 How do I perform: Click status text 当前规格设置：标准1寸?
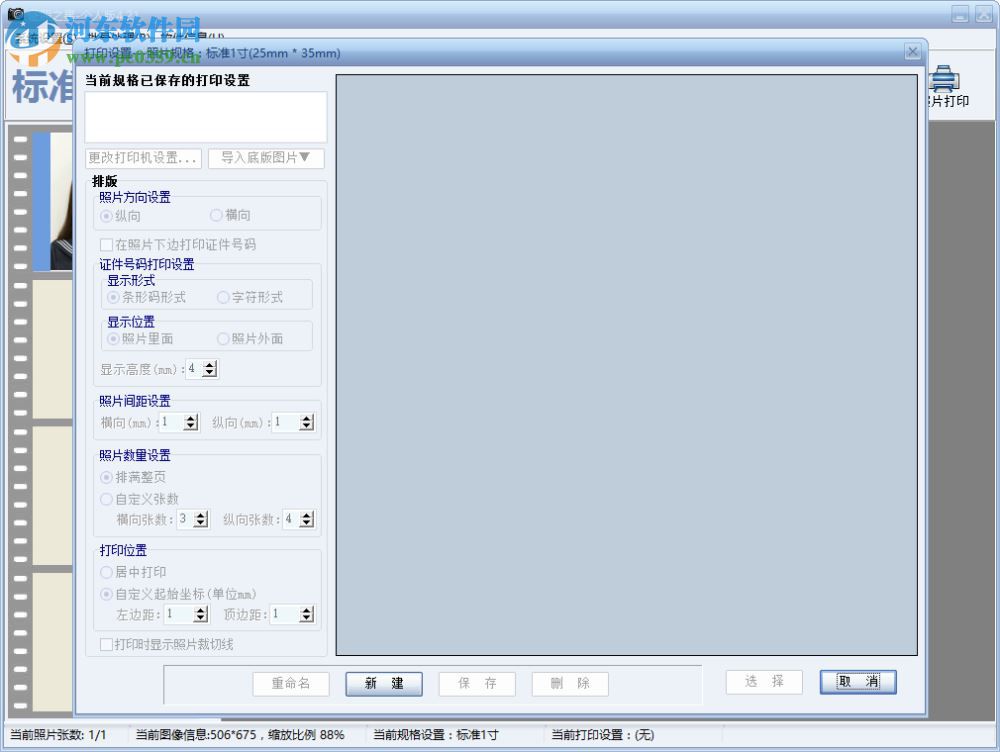(436, 735)
